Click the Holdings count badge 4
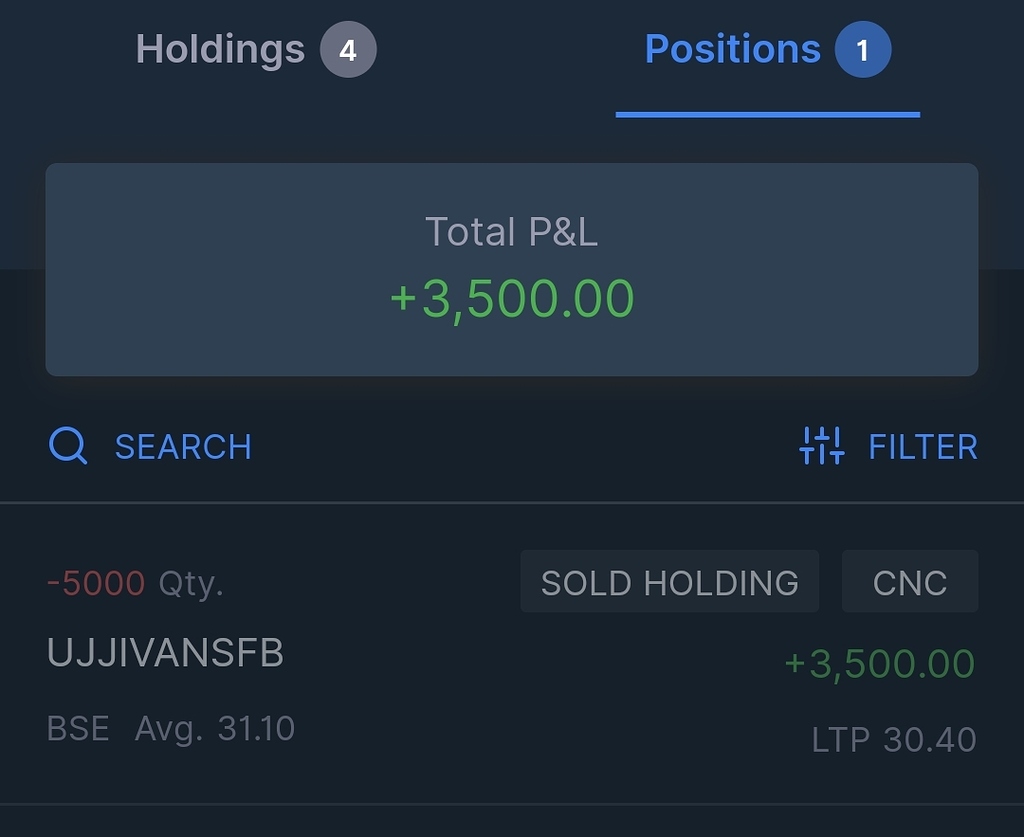 click(348, 50)
